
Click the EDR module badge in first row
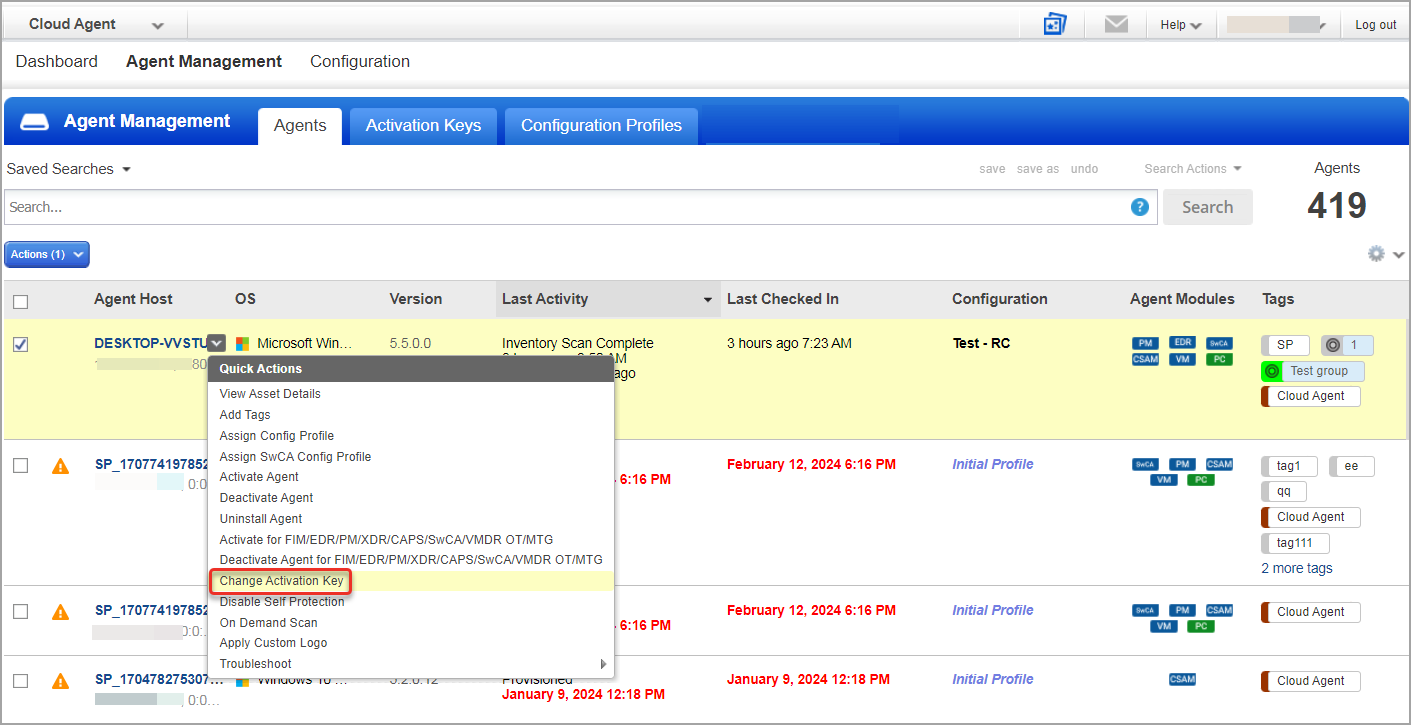tap(1182, 343)
